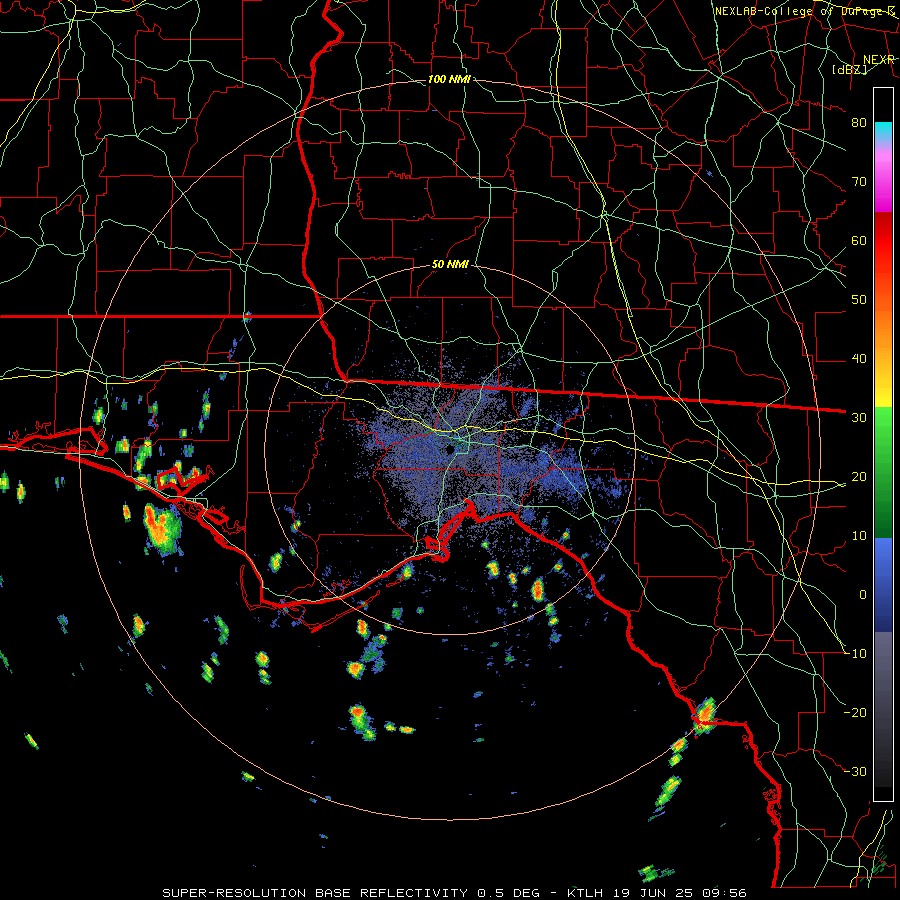Click the SUPER-RESOLUTION BASE REFLECTIVITY caption text
900x900 pixels.
[315, 893]
